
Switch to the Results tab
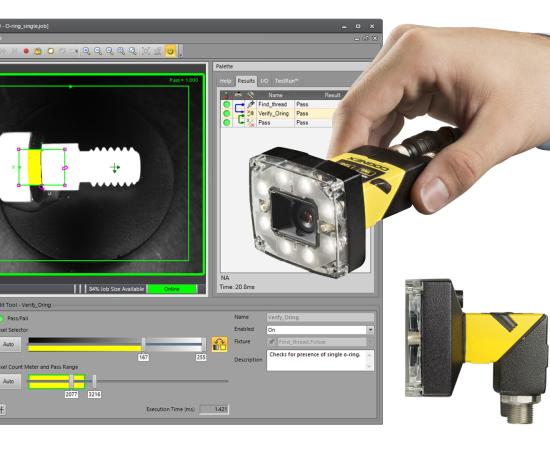246,81
